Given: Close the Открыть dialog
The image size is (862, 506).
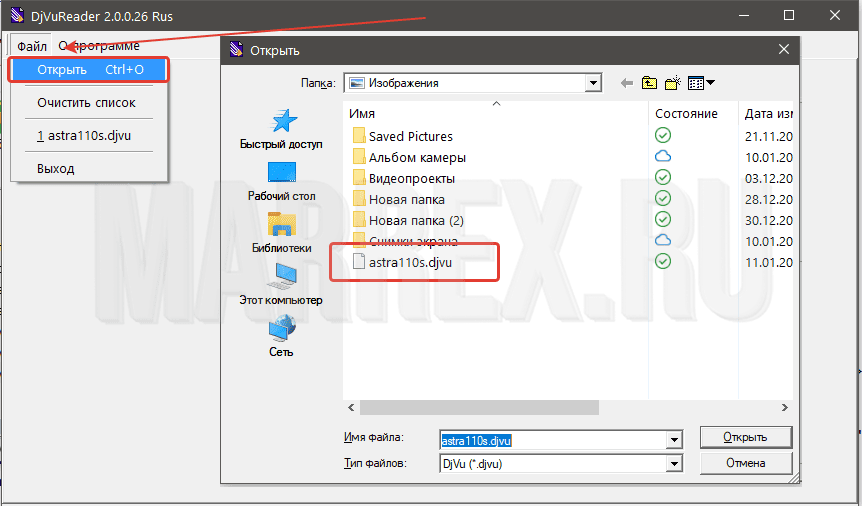Looking at the screenshot, I should click(784, 50).
